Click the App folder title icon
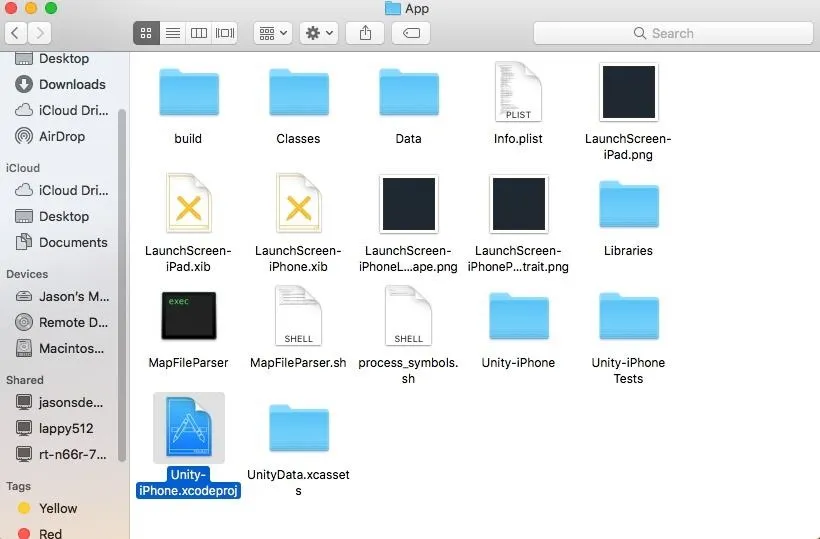Viewport: 820px width, 539px height. point(393,8)
